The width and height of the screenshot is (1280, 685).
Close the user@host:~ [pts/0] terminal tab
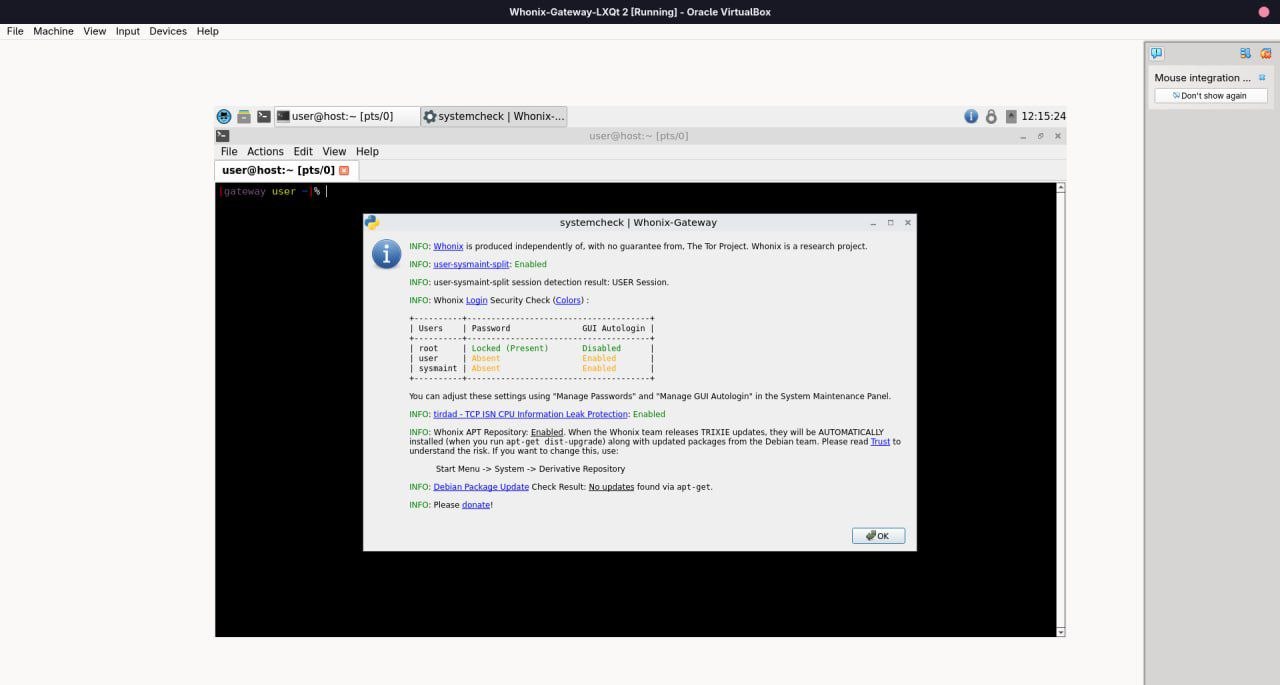coord(344,171)
